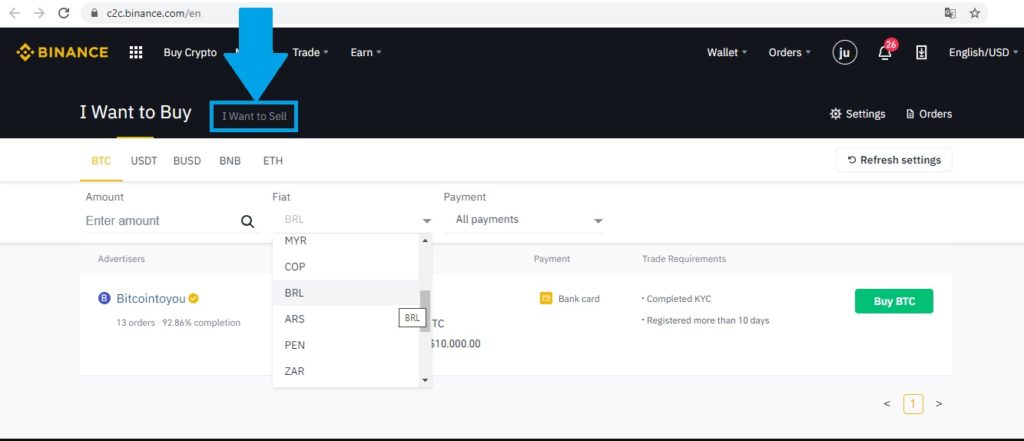
Task: Switch to the BNB tab
Action: pos(230,161)
